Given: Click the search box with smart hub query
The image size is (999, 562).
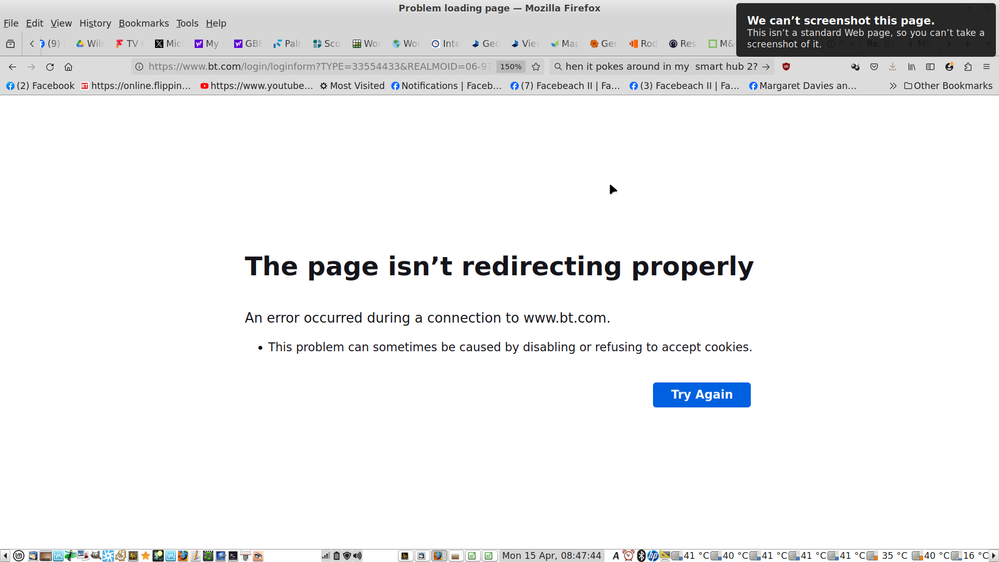Looking at the screenshot, I should 661,66.
